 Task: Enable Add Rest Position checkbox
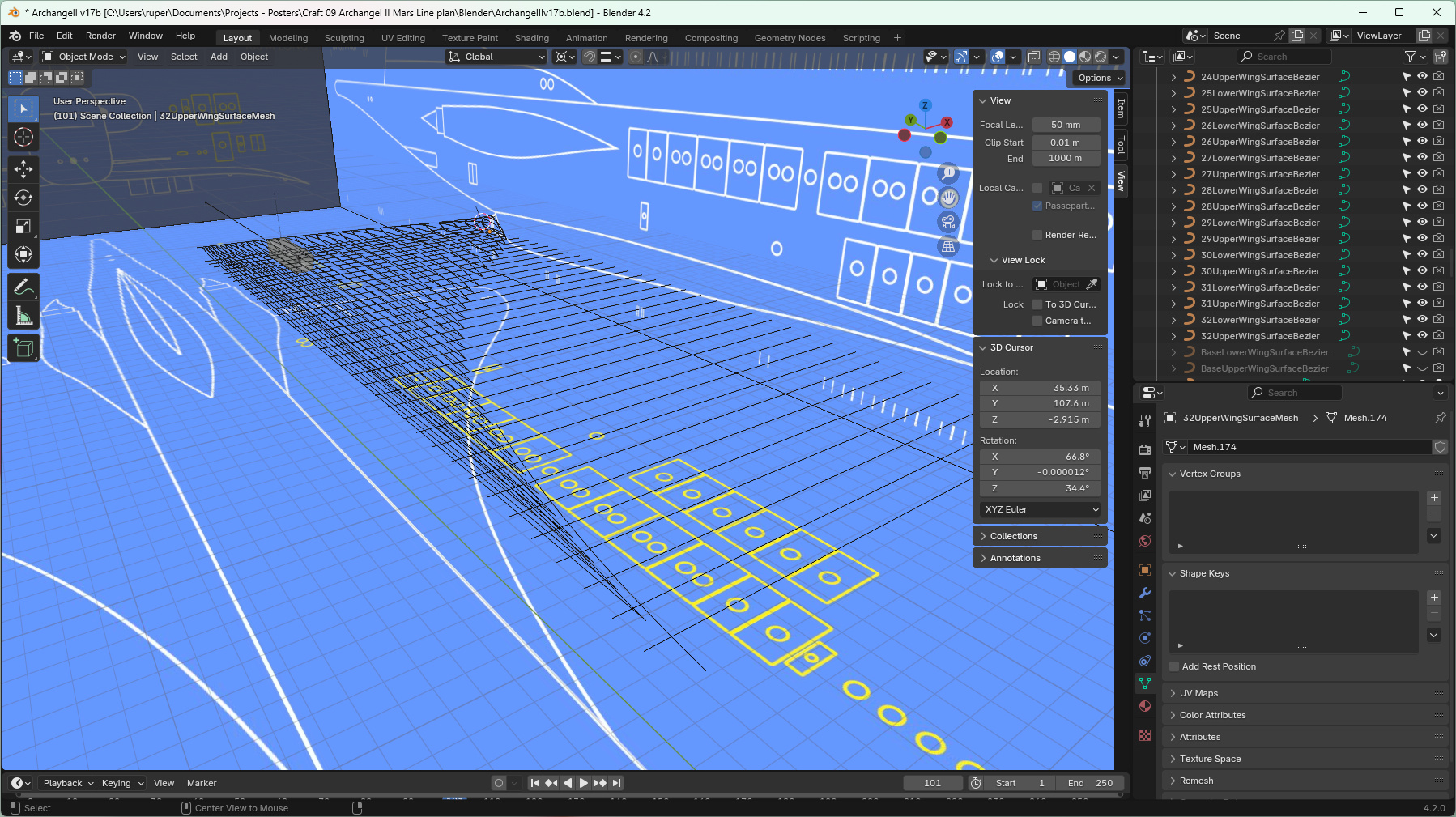(x=1174, y=666)
